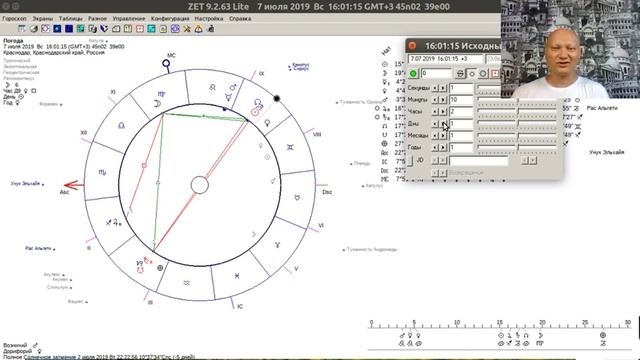Click the Virgo sign on the chart wheel
Viewport: 640px width, 360px height.
point(161,94)
